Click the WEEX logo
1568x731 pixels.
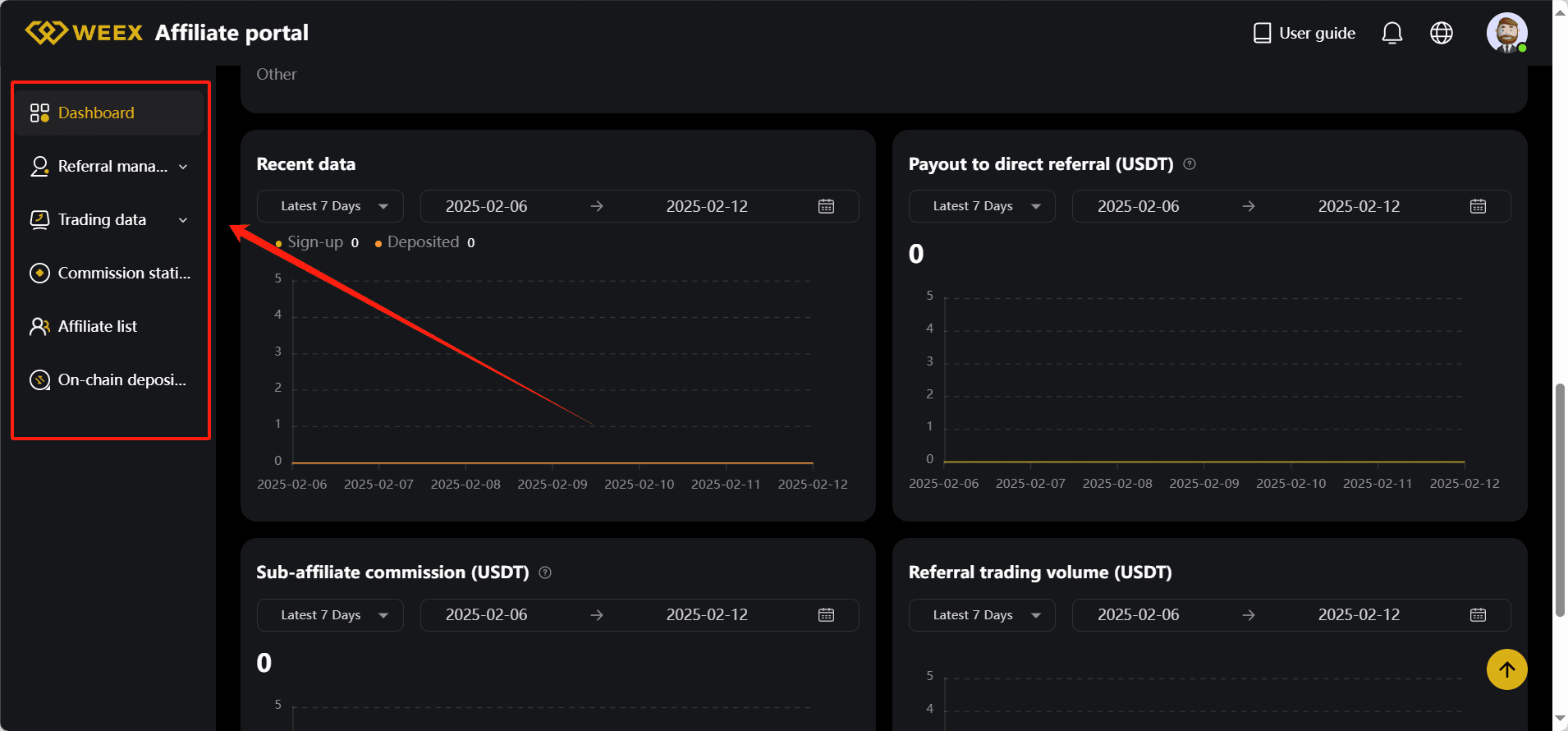click(x=85, y=33)
